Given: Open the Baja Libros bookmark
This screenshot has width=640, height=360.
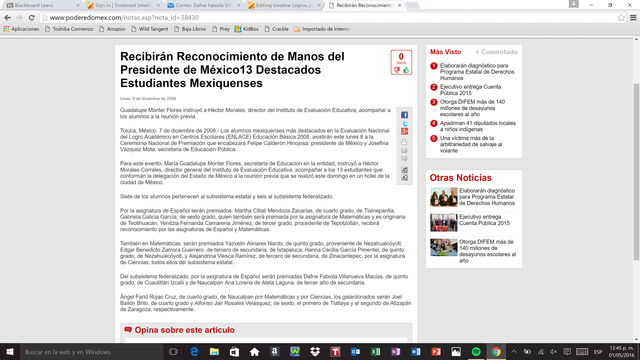Looking at the screenshot, I should pos(190,29).
